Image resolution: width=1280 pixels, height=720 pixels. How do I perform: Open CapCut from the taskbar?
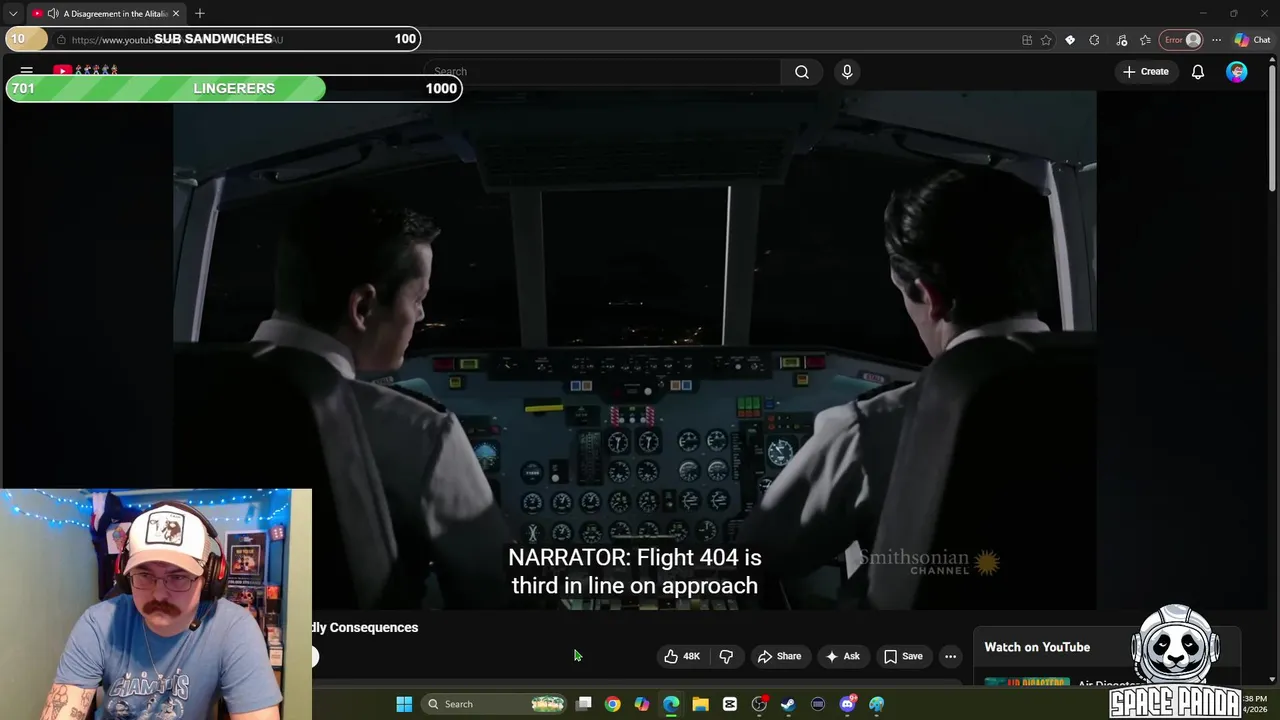point(730,704)
